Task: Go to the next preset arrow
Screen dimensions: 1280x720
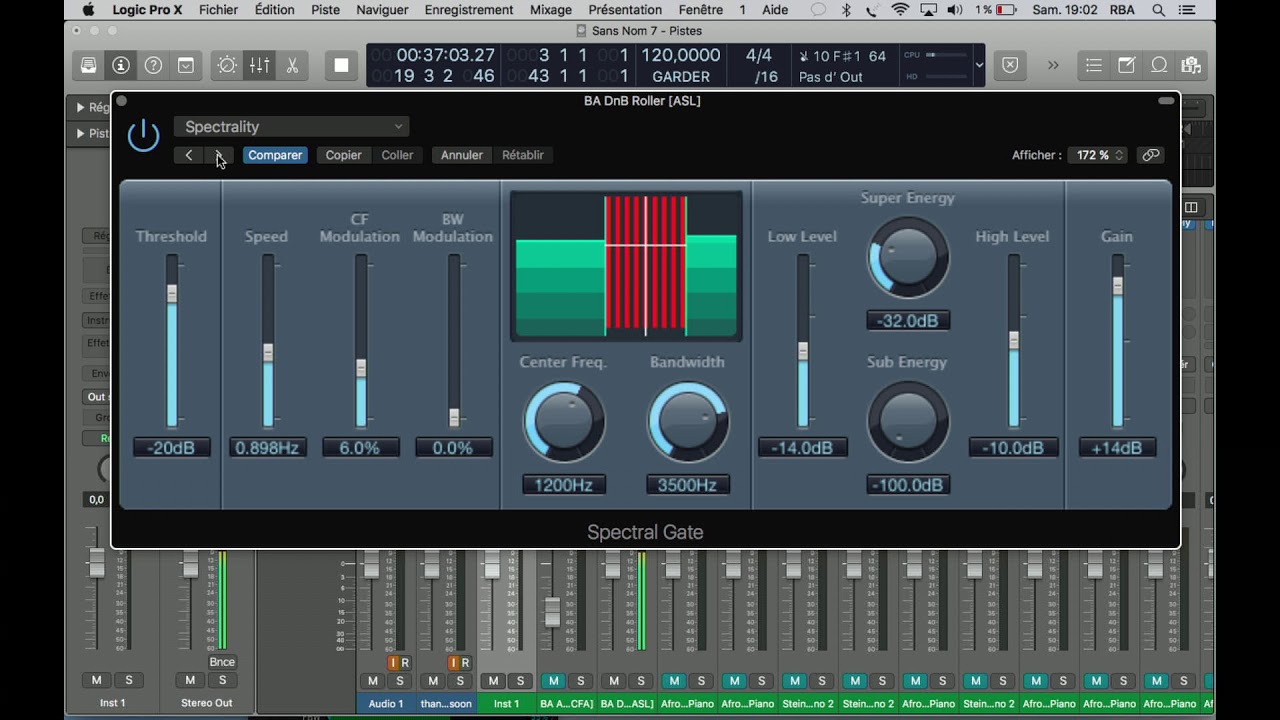Action: 219,155
